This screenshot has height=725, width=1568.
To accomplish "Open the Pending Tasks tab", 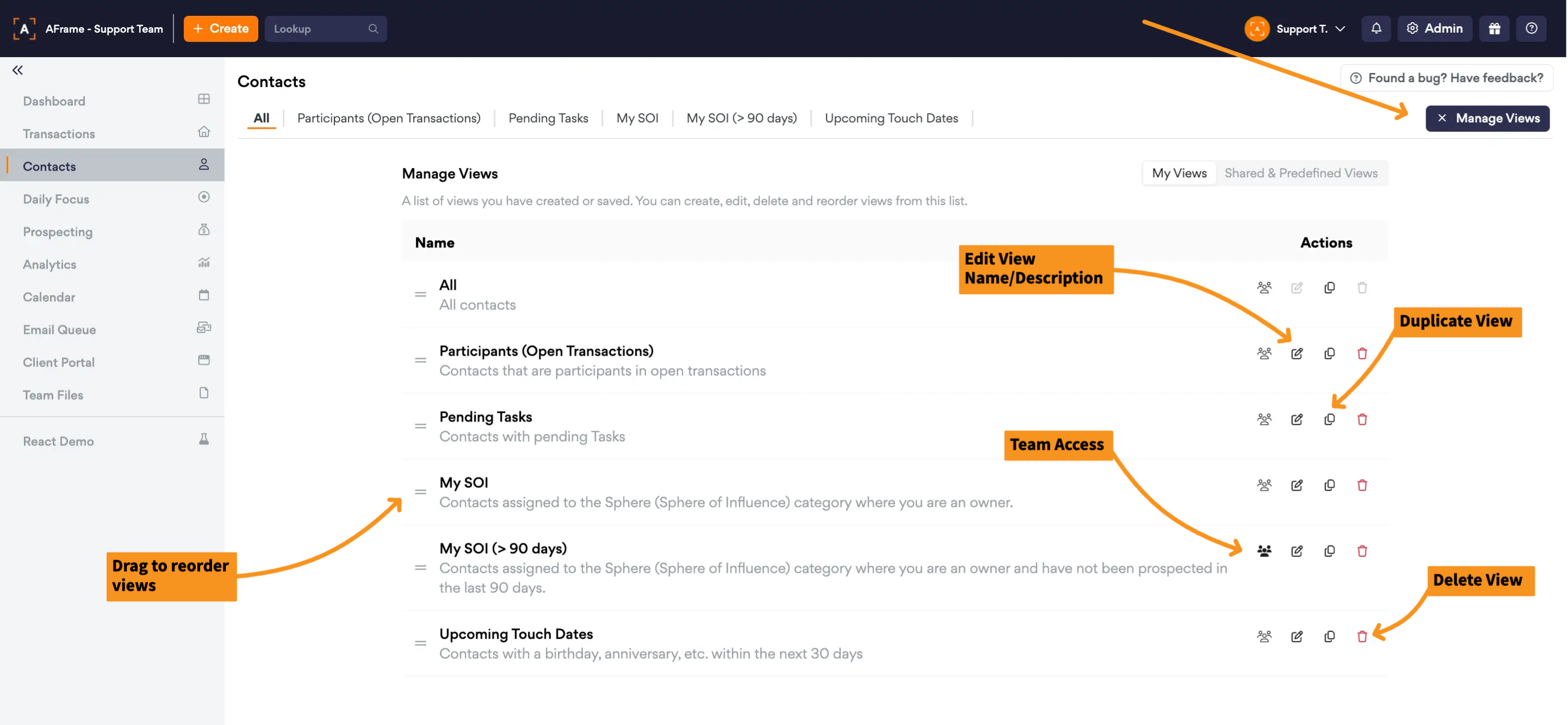I will pyautogui.click(x=548, y=118).
